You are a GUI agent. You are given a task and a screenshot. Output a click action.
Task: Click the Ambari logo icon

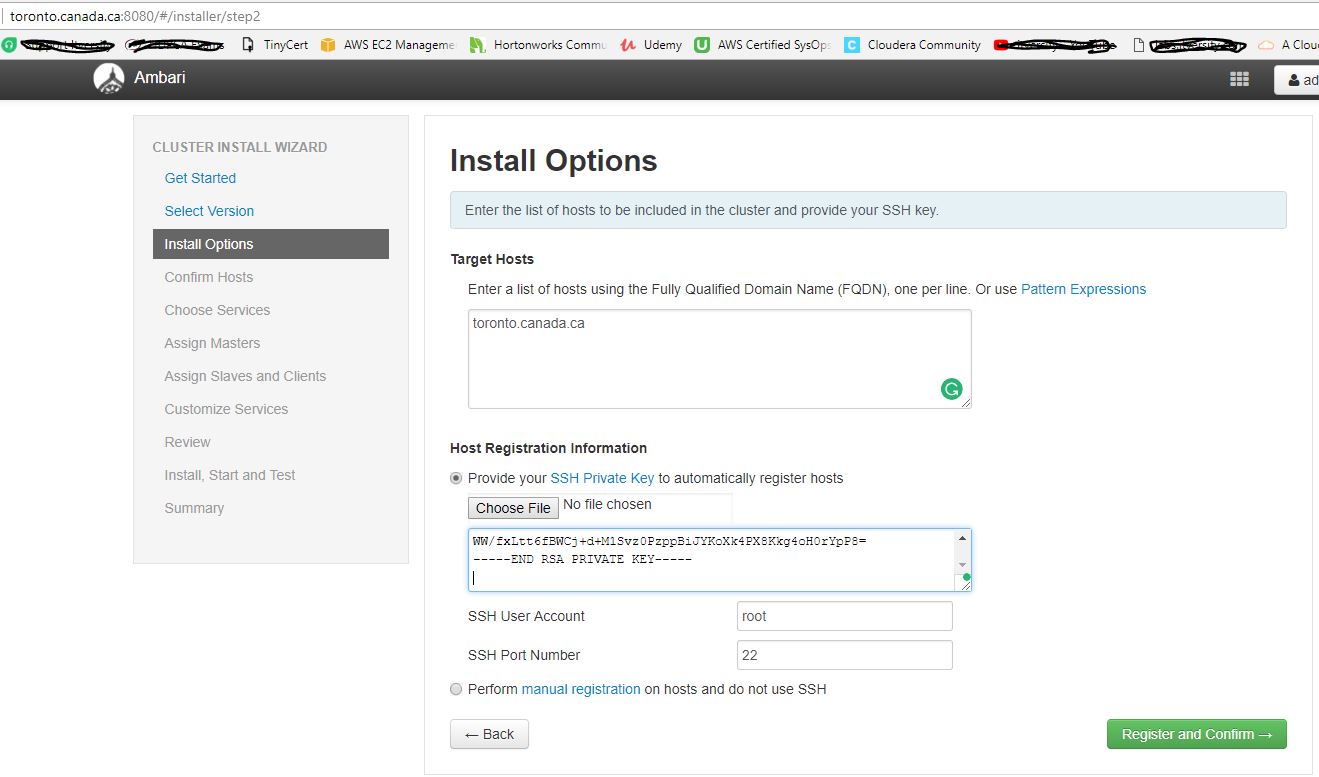(108, 78)
